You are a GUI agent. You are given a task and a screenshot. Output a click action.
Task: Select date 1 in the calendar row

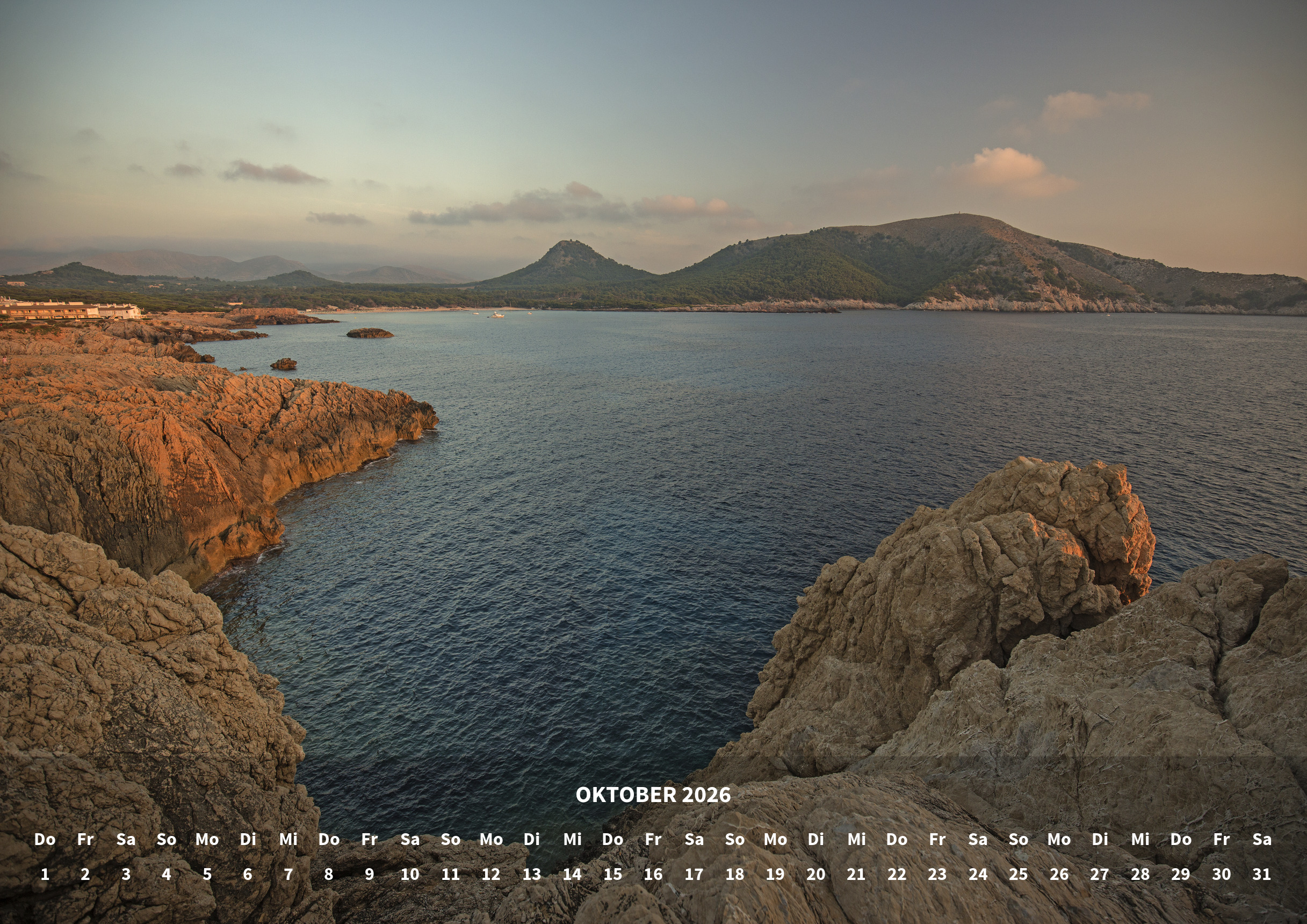(45, 874)
